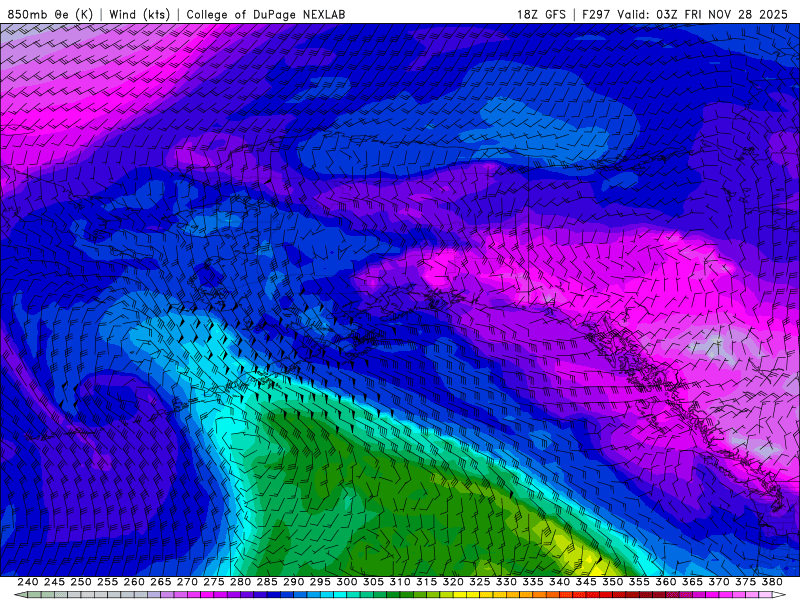Click the 305 value on the color scale

coord(373,582)
